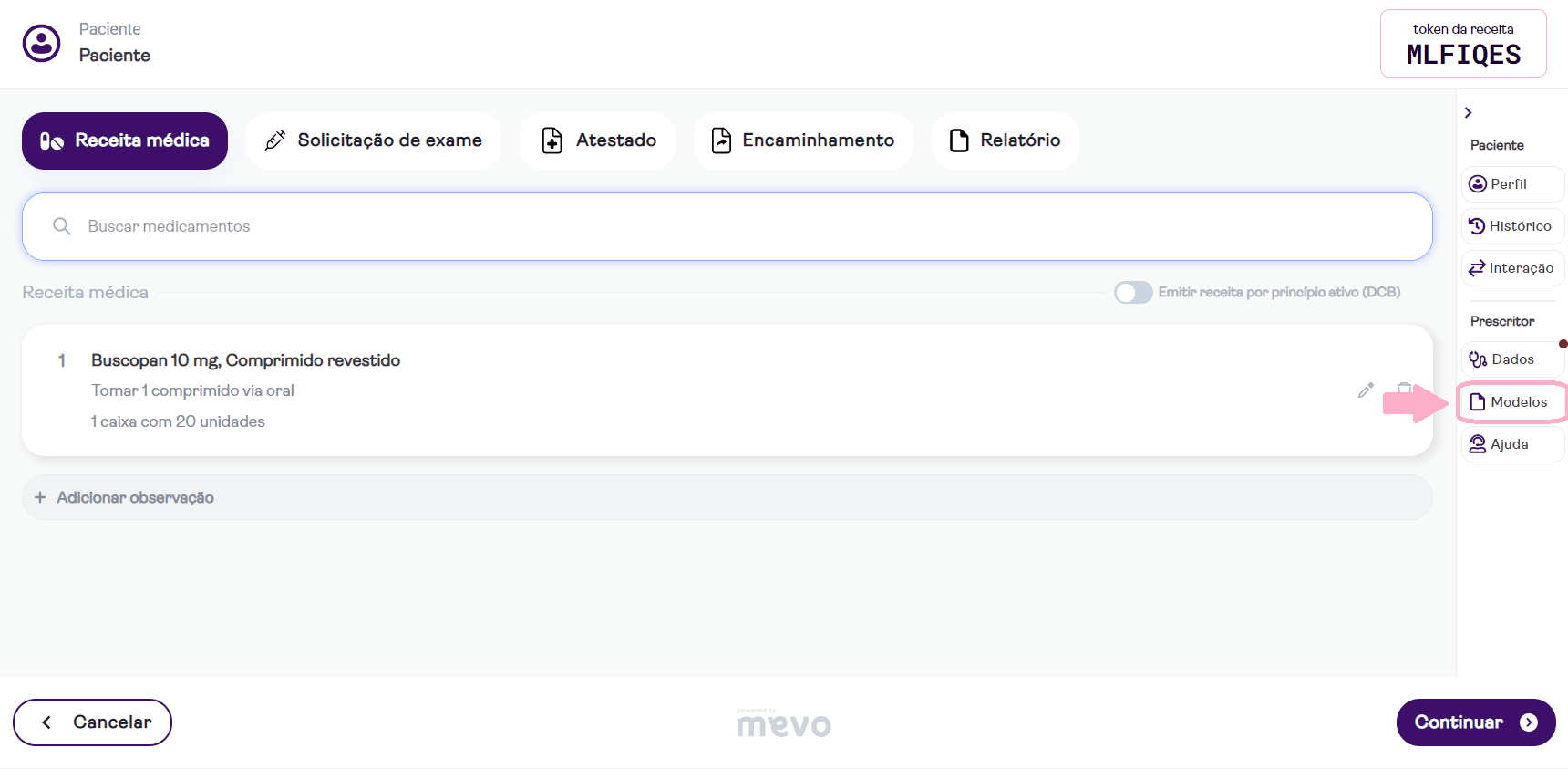
Task: Open the Modelos templates panel
Action: coord(1511,402)
